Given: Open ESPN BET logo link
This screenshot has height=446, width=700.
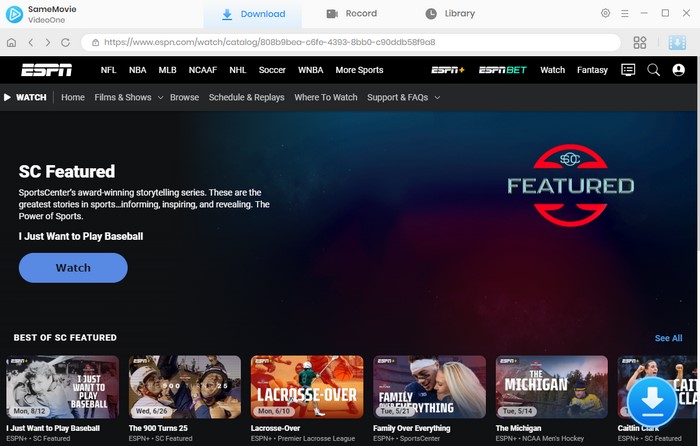Looking at the screenshot, I should click(503, 70).
